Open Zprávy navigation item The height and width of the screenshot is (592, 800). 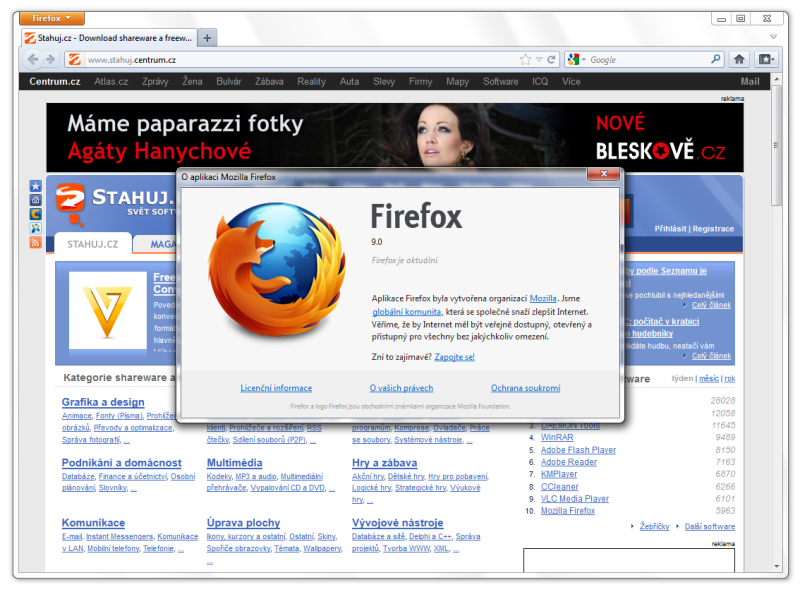point(155,82)
